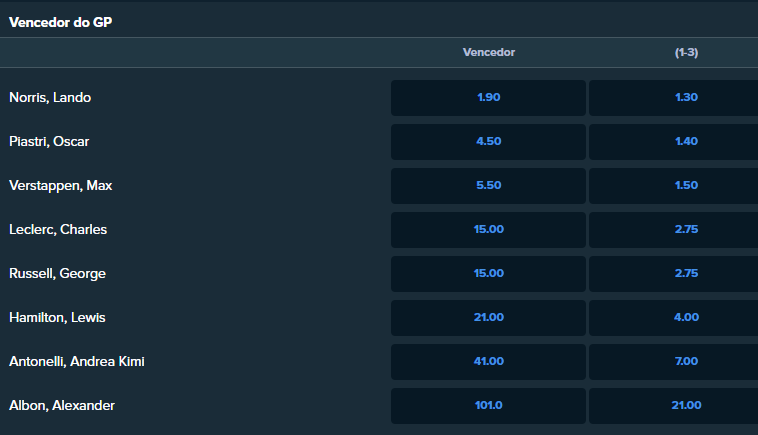Click the (1-3) column heading

(686, 52)
